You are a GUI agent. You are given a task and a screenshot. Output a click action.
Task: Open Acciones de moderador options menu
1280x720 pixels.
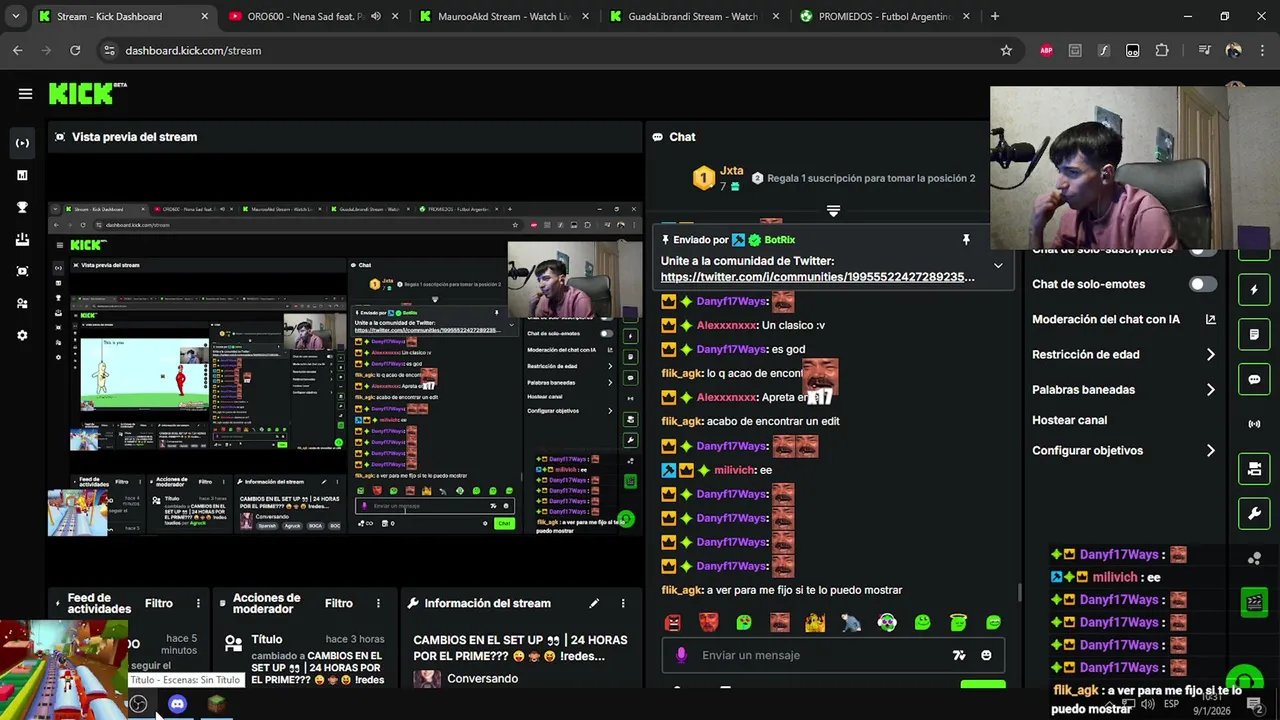pos(378,603)
